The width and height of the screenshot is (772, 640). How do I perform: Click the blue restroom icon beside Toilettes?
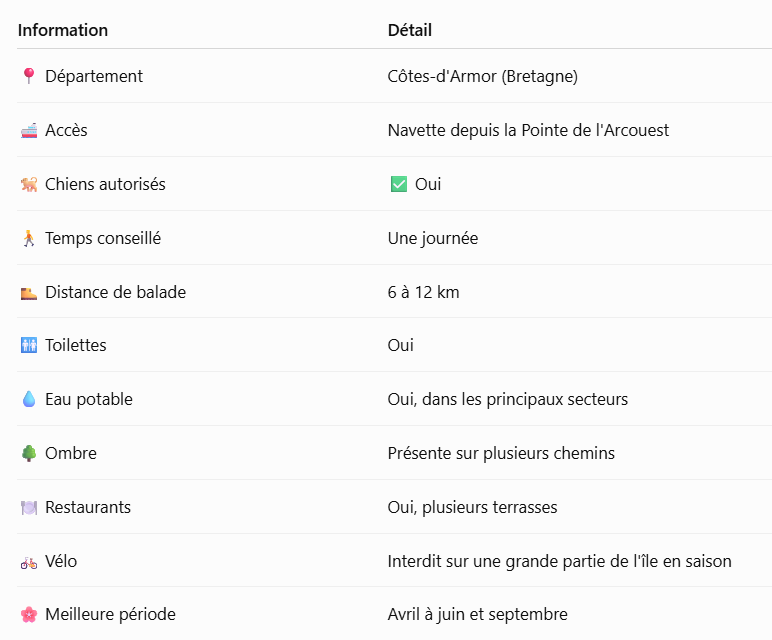[x=29, y=345]
